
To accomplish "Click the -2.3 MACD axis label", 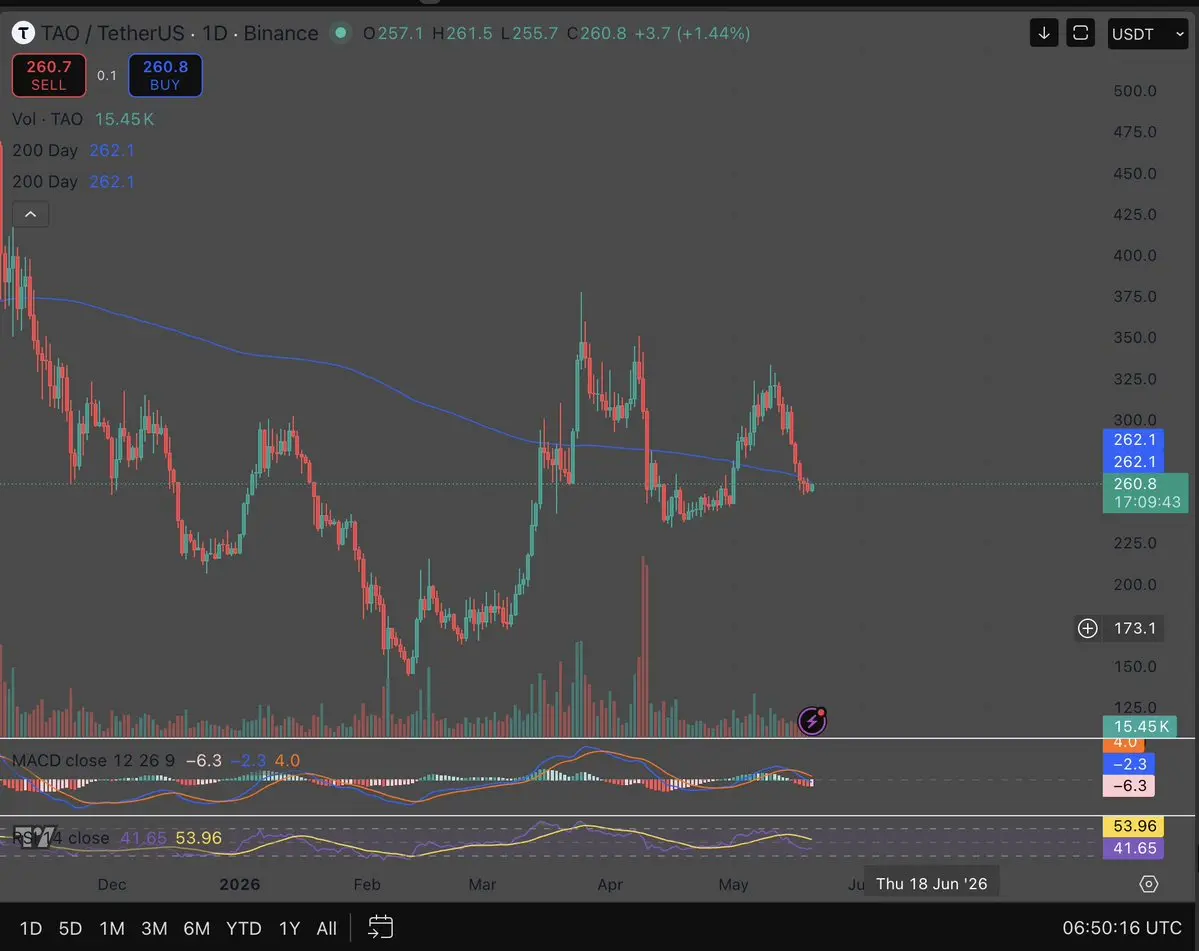I will point(1129,764).
